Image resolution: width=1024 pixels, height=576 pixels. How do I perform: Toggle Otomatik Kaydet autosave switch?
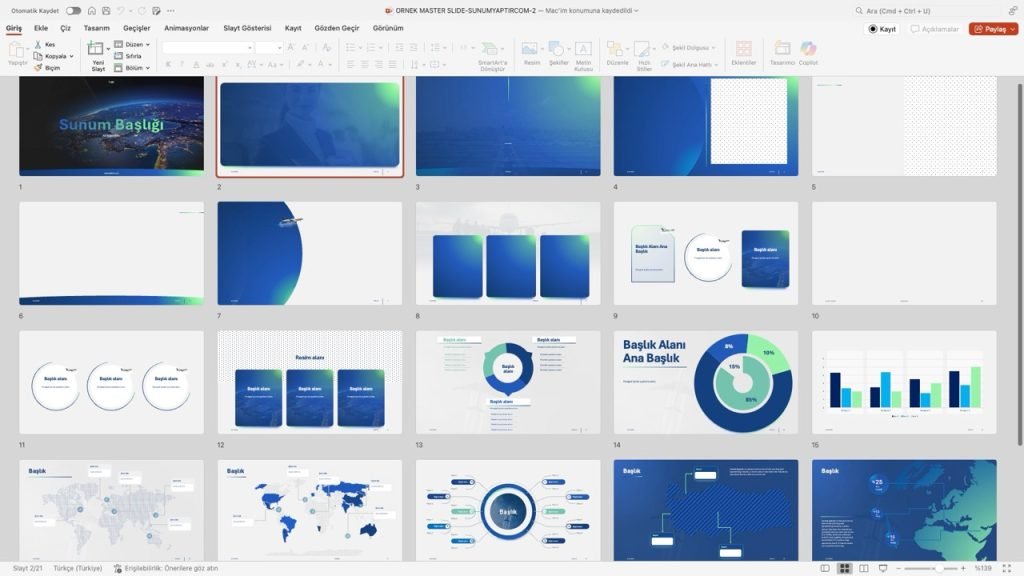pos(72,10)
